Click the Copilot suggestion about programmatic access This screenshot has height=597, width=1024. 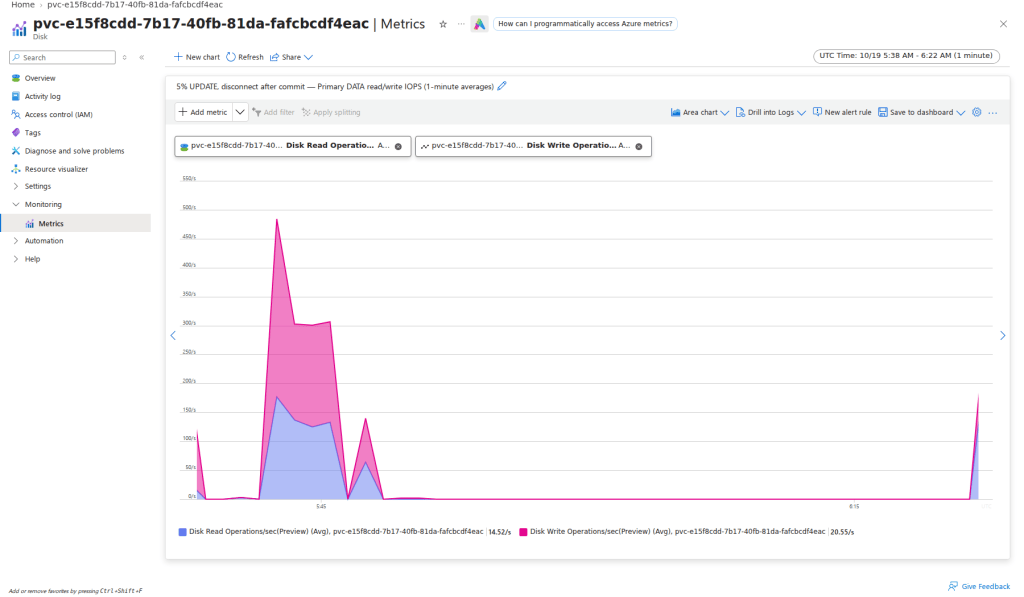click(x=585, y=24)
